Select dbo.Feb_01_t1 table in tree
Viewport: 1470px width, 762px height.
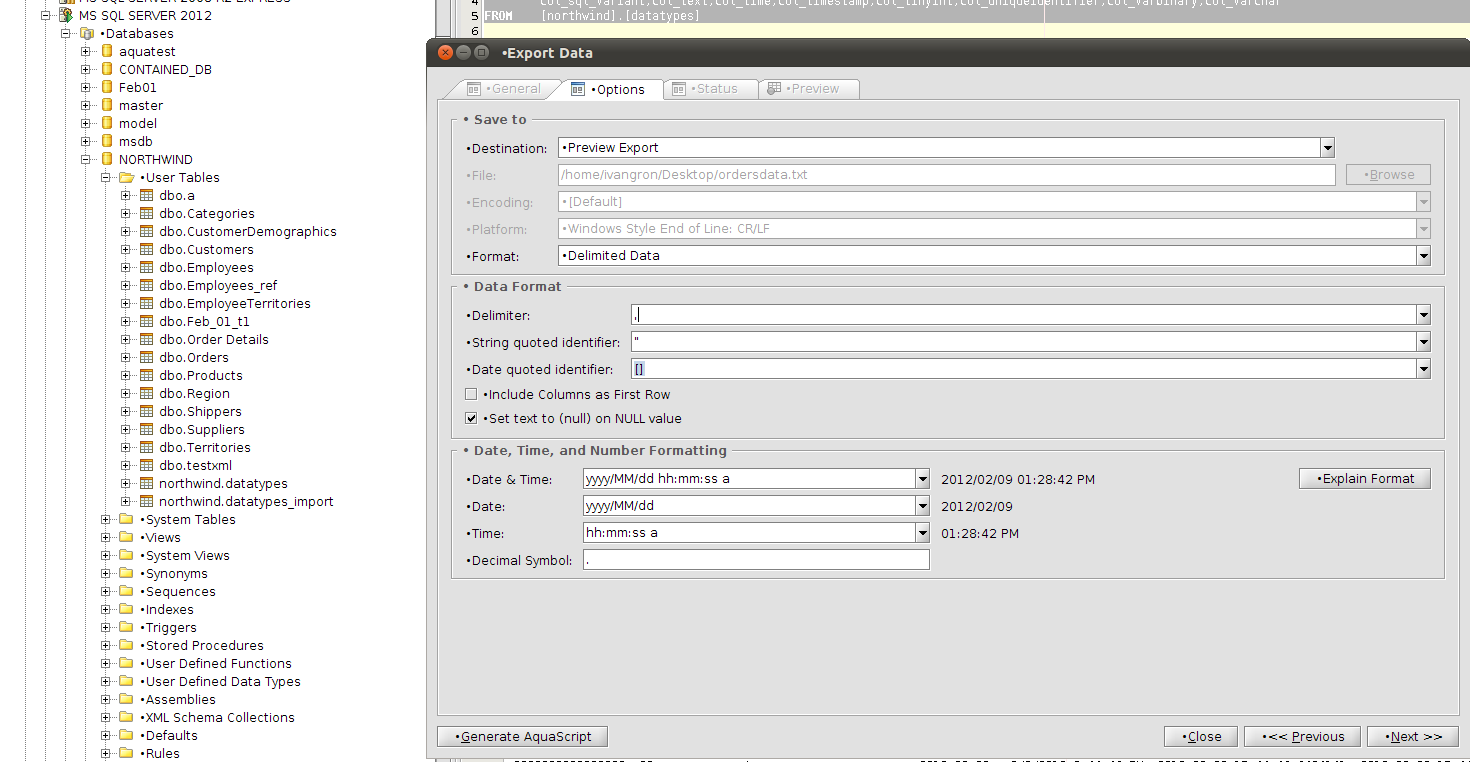(x=204, y=321)
